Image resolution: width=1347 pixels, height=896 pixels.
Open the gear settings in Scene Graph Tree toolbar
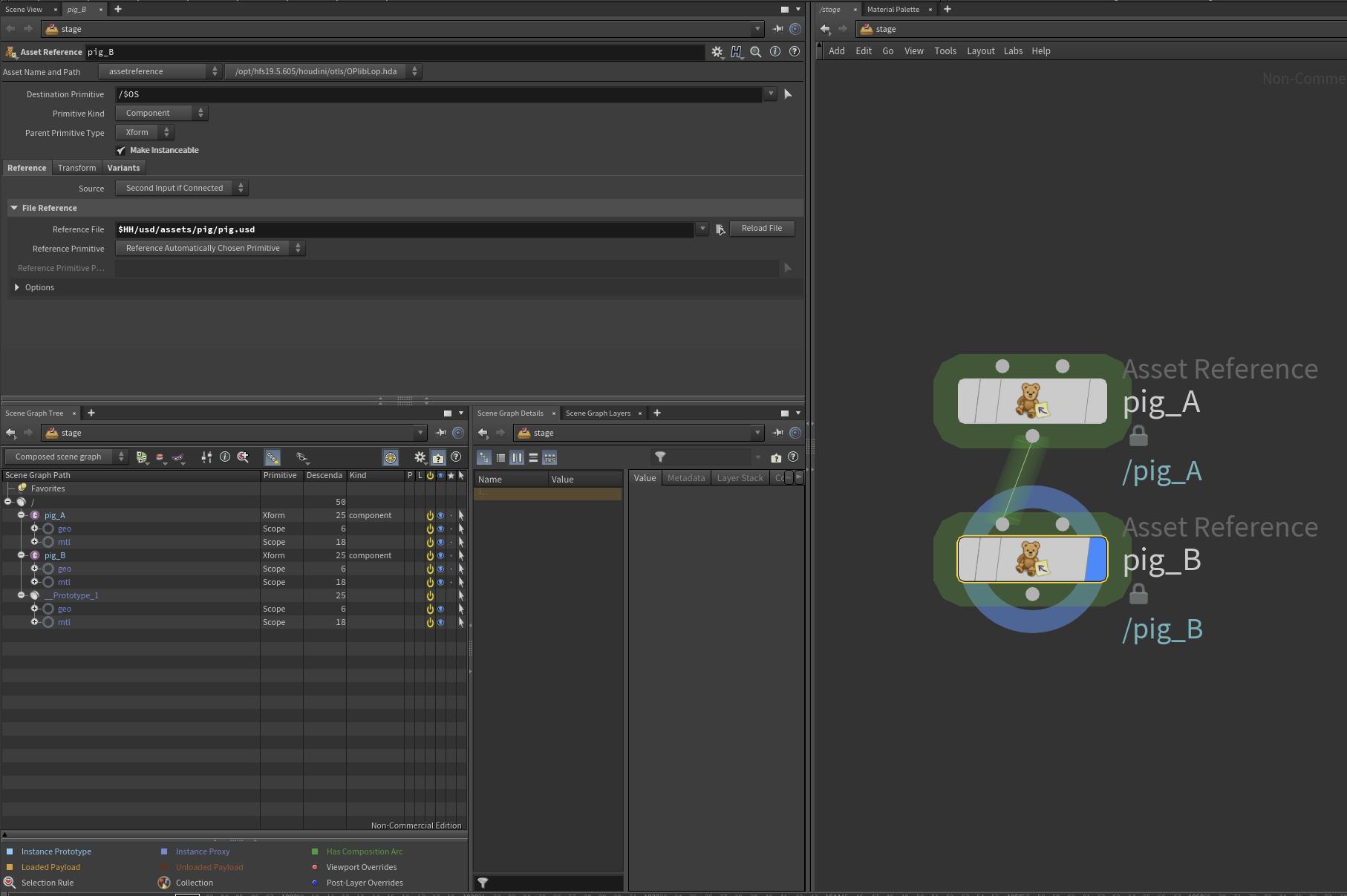(x=420, y=457)
